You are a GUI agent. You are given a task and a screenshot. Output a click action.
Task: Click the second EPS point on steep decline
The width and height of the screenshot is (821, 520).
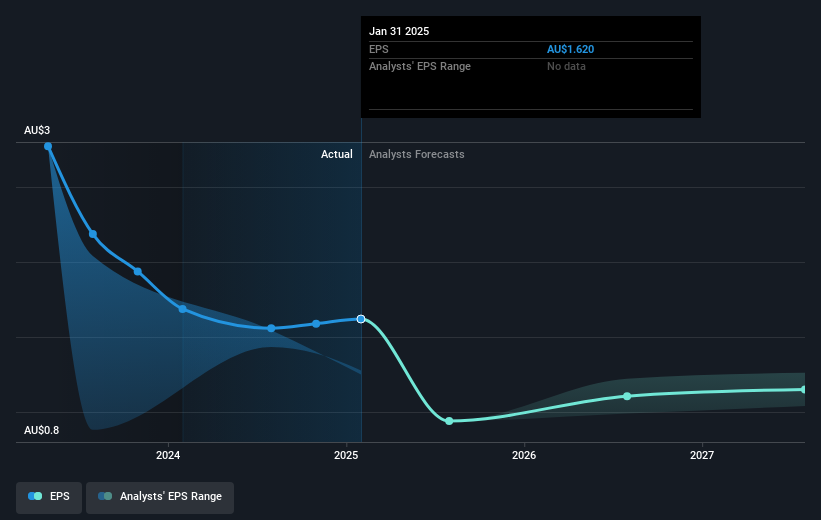click(93, 234)
